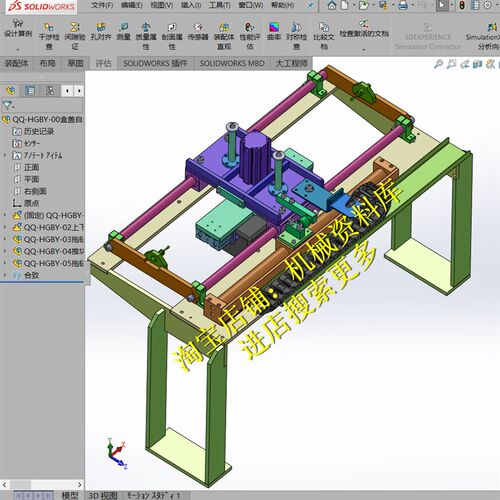Screen dimensions: 500x500
Task: Click the left panel horizontal scrollbar
Action: pos(42,484)
